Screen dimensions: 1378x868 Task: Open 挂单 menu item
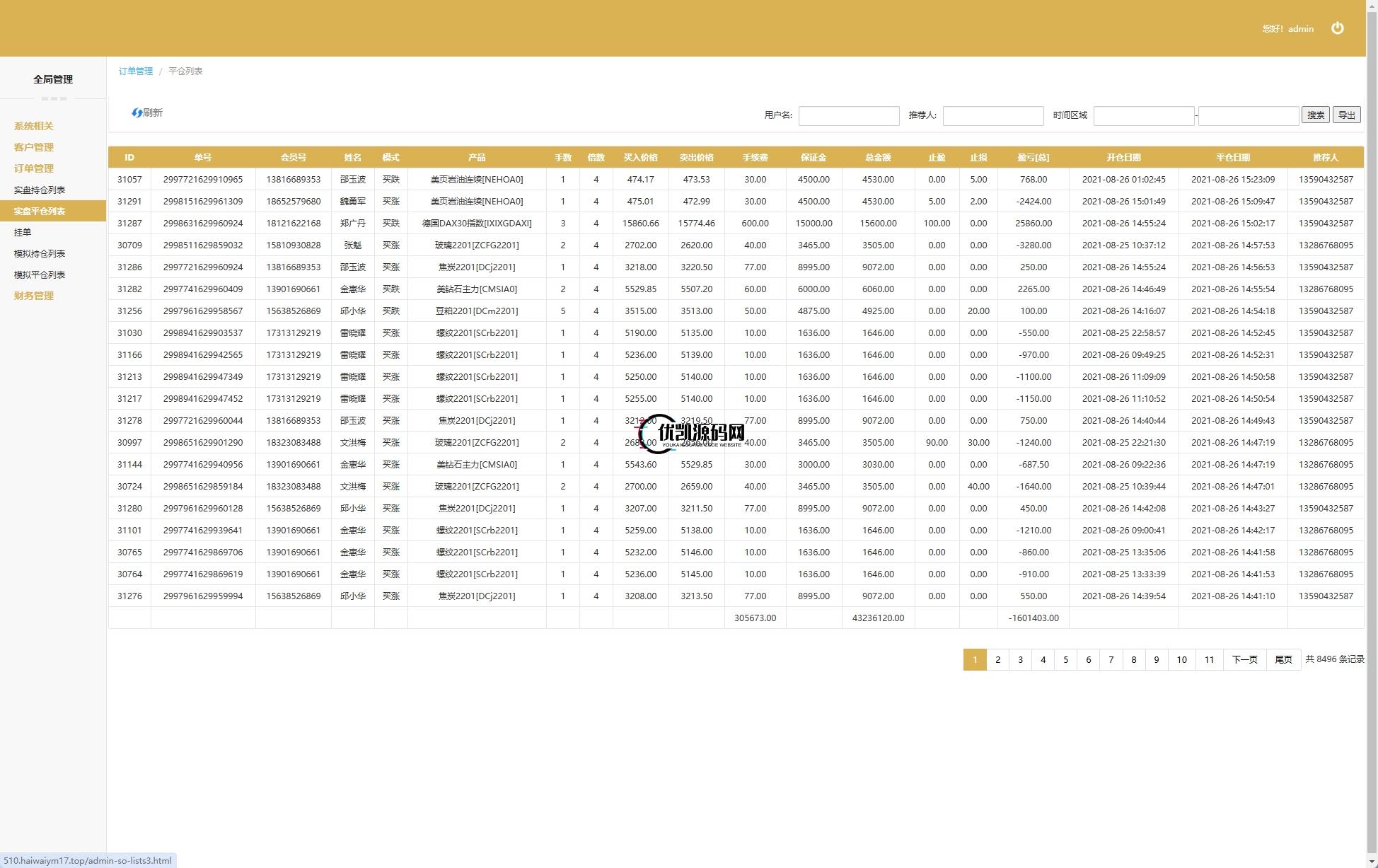[x=23, y=232]
